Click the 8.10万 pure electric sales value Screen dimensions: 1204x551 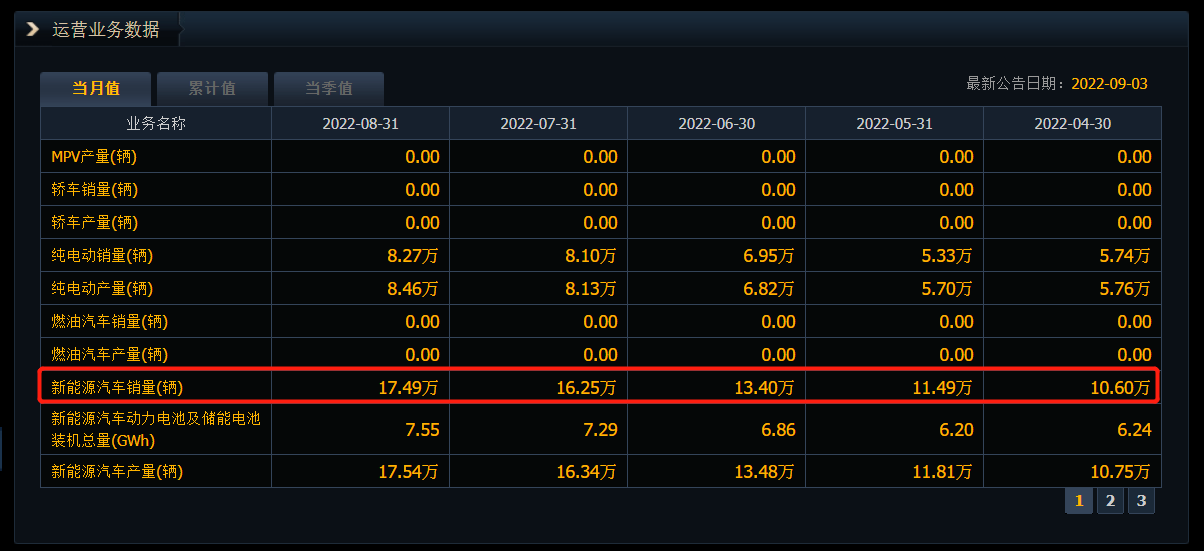tap(591, 256)
